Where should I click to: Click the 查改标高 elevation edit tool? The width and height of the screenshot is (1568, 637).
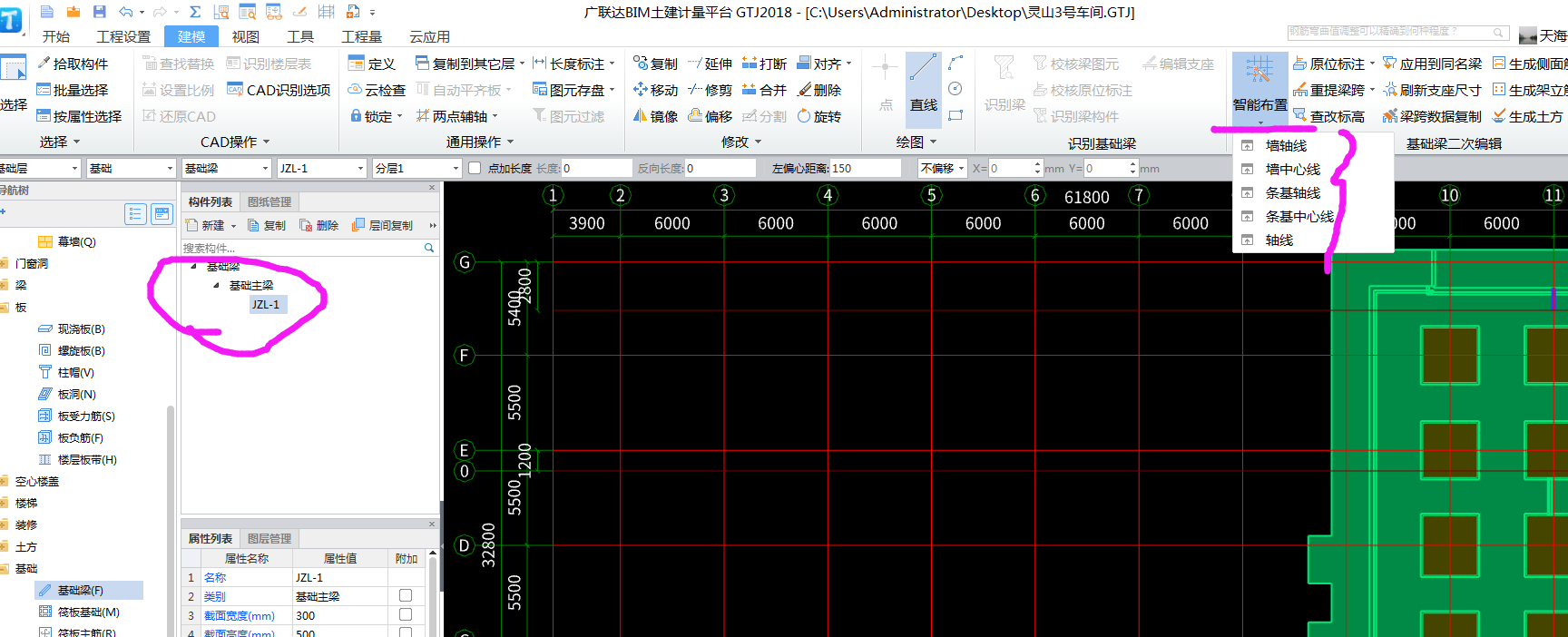click(1328, 116)
